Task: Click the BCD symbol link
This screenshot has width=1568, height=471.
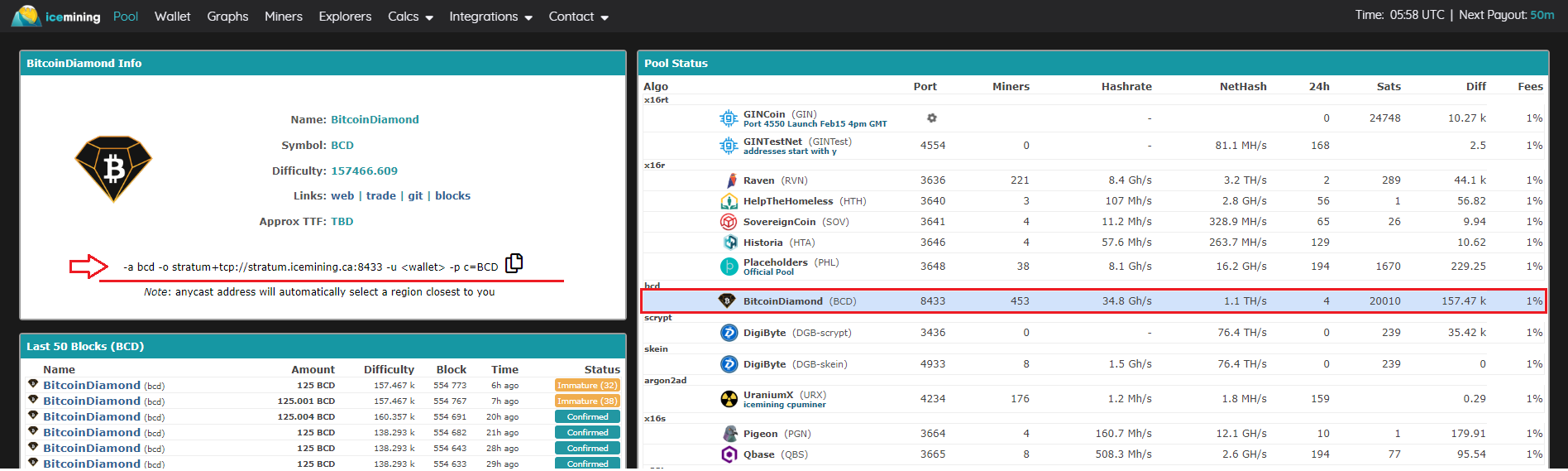Action: click(342, 145)
